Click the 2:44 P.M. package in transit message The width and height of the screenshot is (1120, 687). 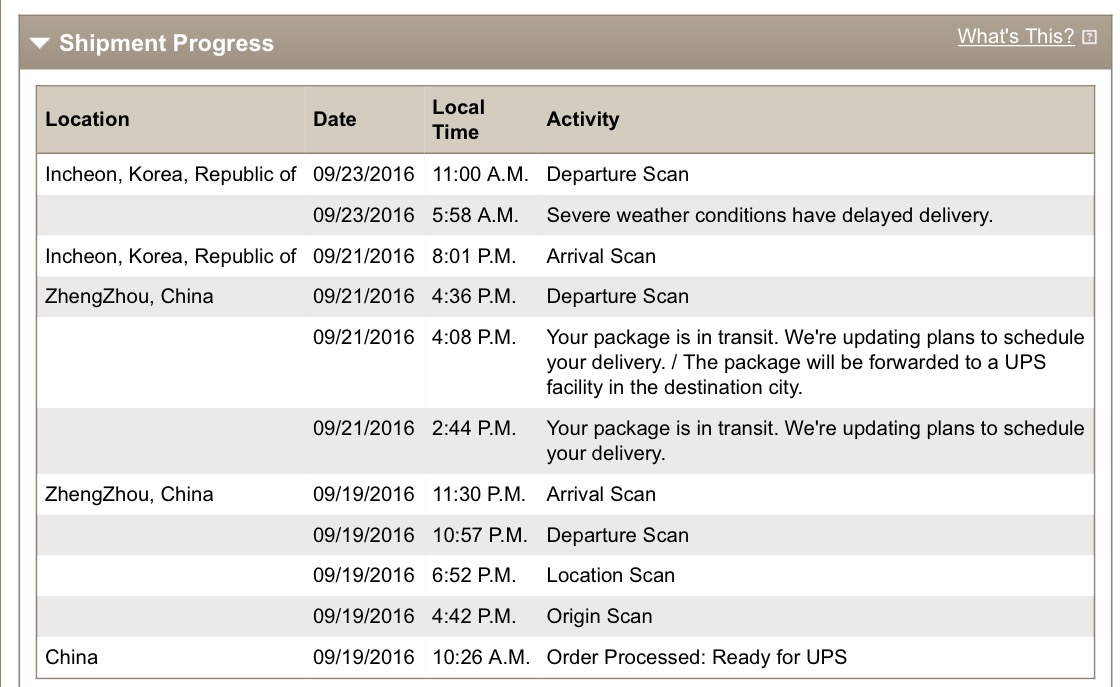(815, 441)
